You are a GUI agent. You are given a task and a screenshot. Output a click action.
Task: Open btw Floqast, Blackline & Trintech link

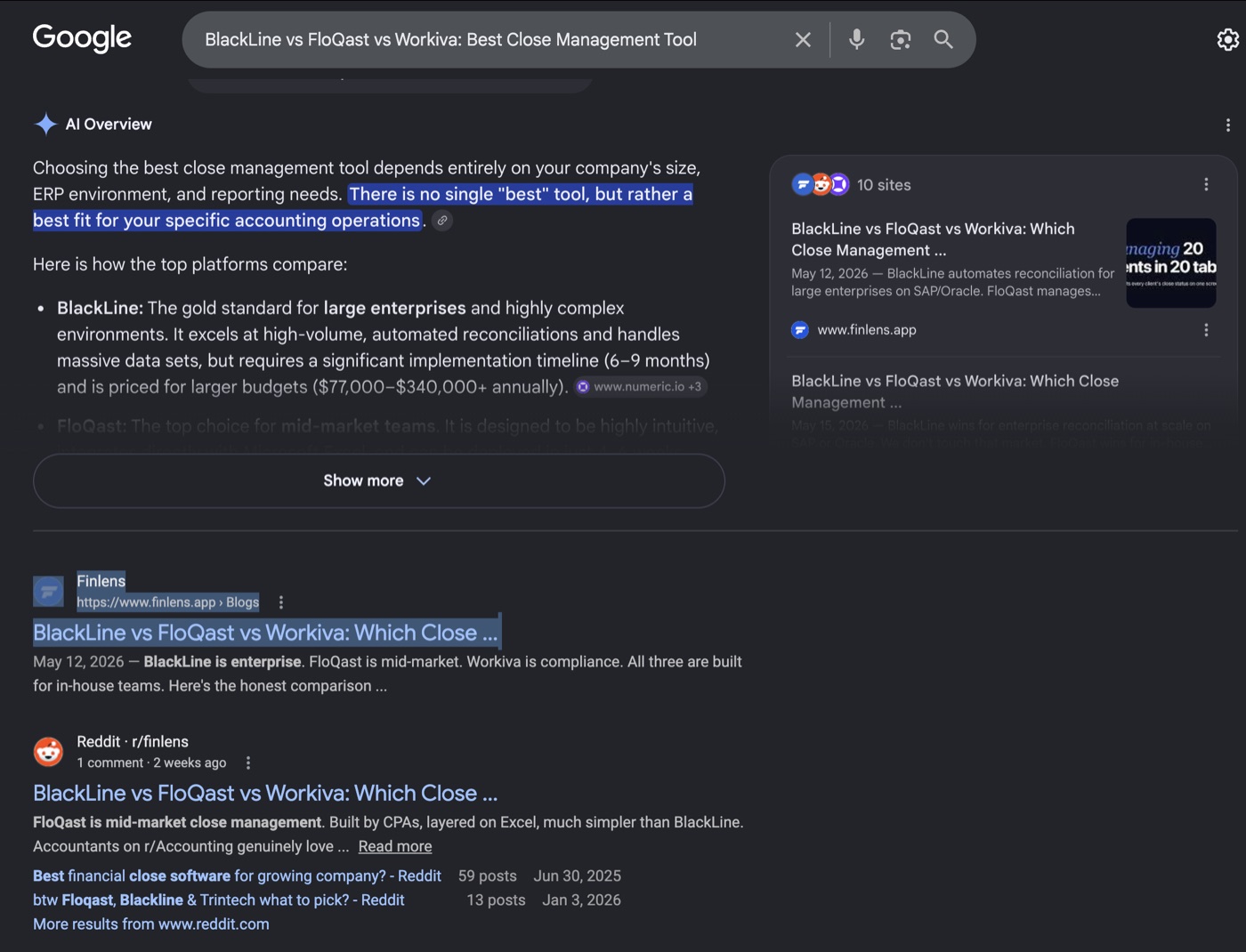[x=219, y=900]
